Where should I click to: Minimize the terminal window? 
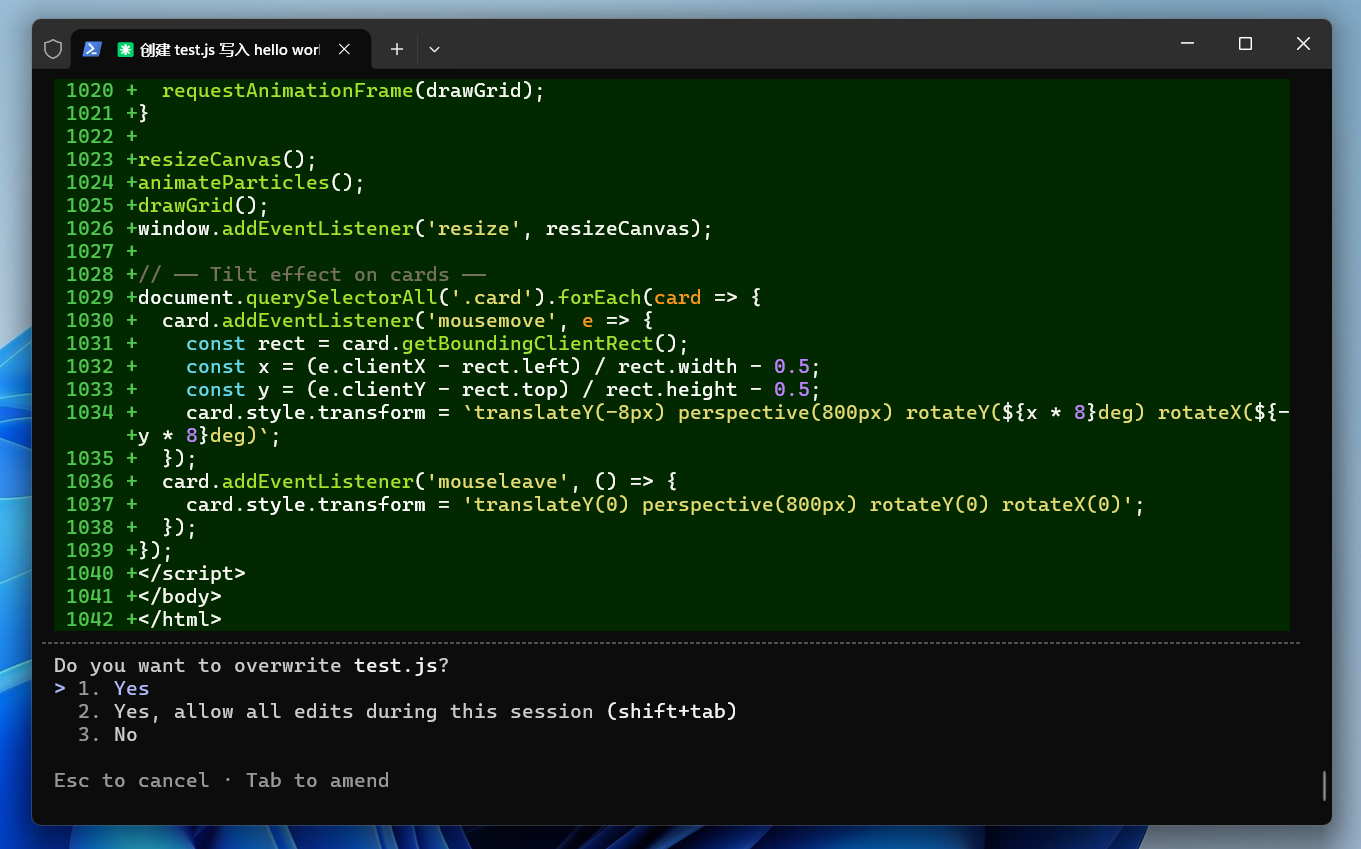pyautogui.click(x=1187, y=44)
